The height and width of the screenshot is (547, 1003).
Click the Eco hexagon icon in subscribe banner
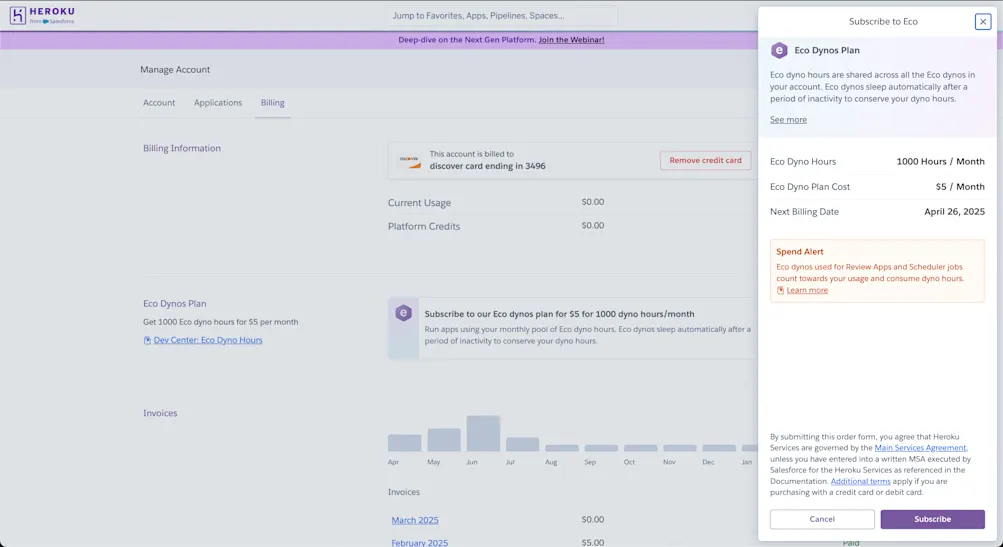403,313
